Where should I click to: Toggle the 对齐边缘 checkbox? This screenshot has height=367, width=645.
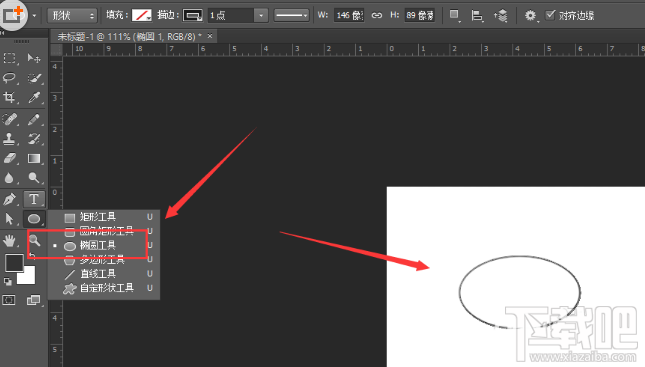[550, 15]
